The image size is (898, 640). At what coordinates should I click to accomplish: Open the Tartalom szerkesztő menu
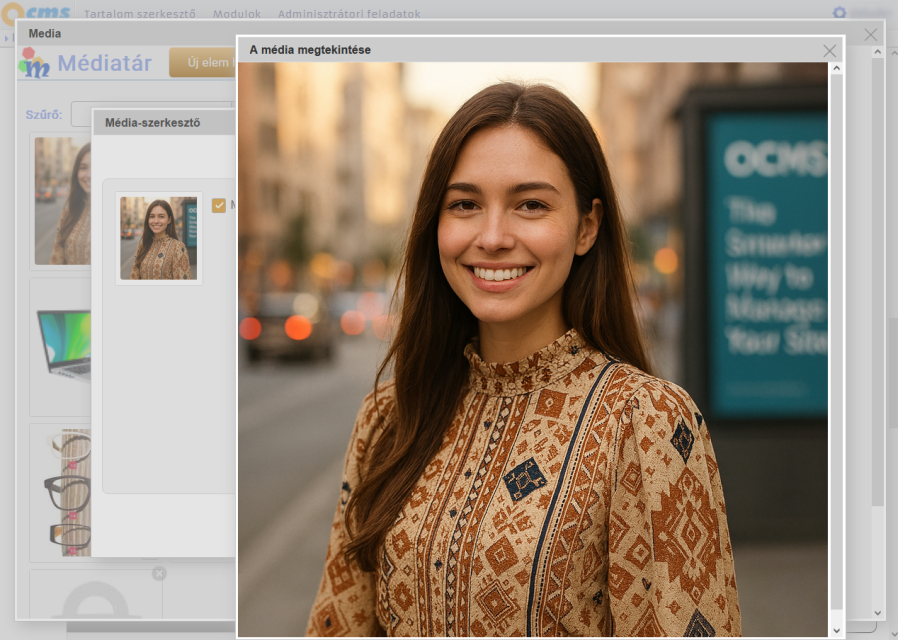click(x=140, y=14)
